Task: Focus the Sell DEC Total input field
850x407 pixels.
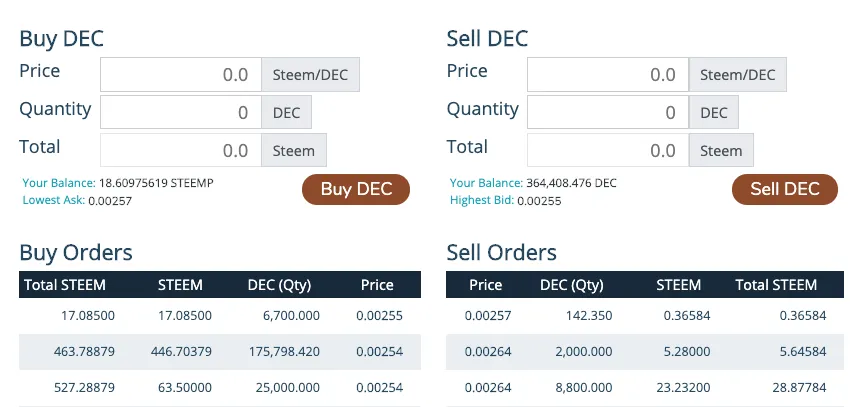Action: pyautogui.click(x=608, y=150)
